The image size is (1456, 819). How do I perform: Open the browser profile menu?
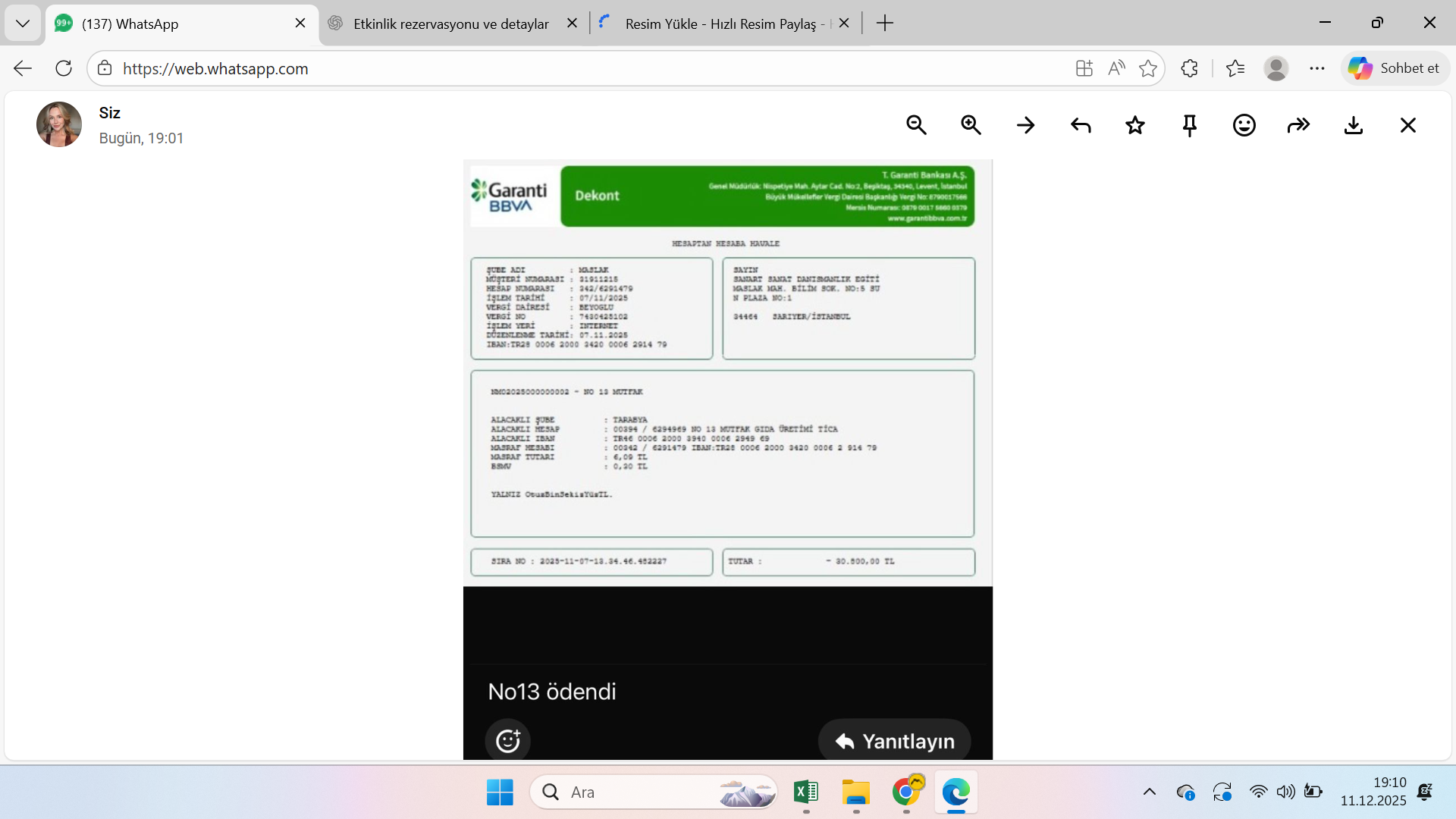pyautogui.click(x=1276, y=68)
